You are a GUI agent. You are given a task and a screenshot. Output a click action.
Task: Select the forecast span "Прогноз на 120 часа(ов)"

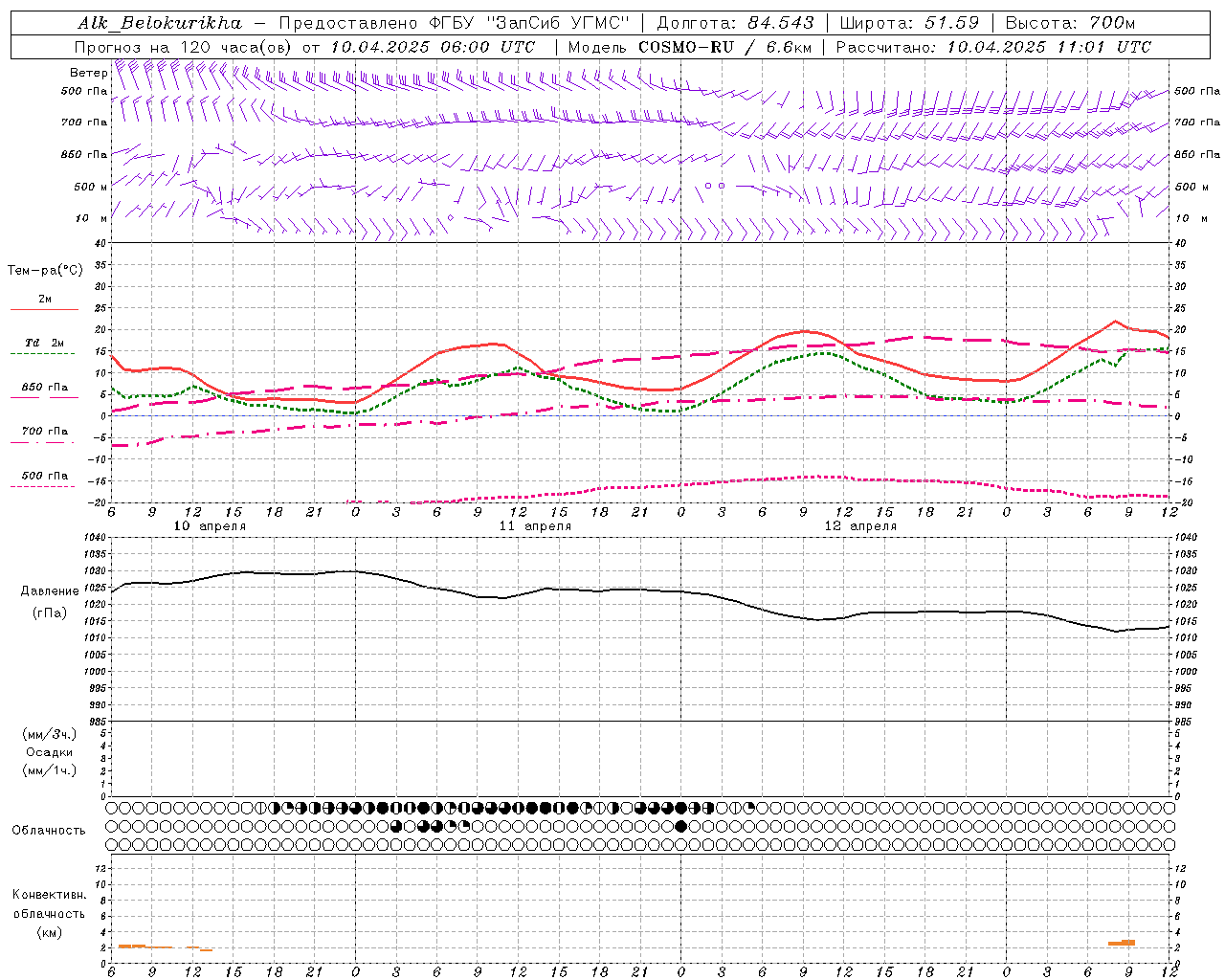coord(185,47)
